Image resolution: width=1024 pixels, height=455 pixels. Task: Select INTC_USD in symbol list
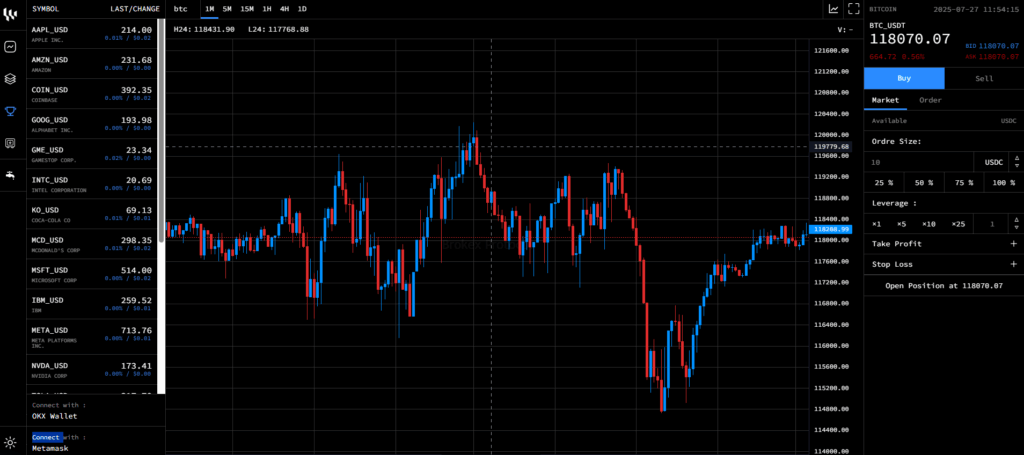click(x=91, y=184)
